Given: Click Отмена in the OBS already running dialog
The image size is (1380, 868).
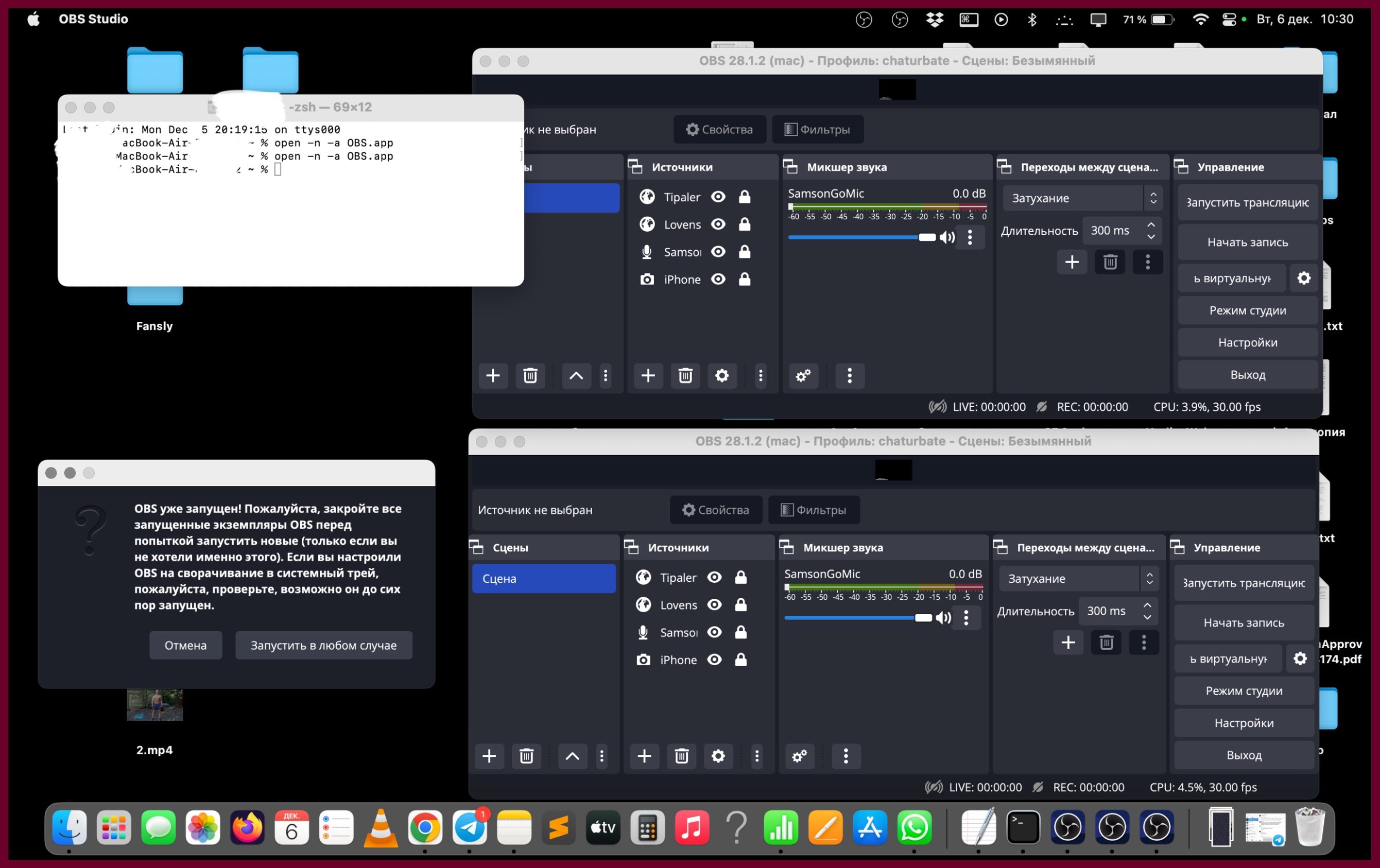Looking at the screenshot, I should (186, 645).
